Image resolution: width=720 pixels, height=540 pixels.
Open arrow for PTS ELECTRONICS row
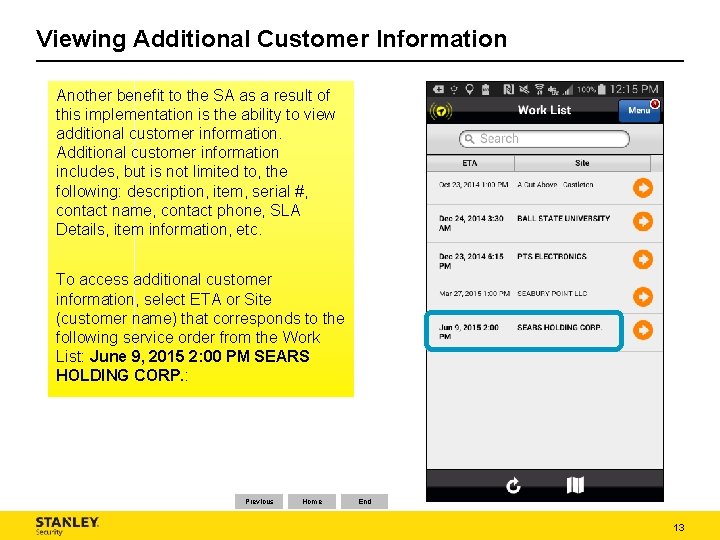coord(643,259)
